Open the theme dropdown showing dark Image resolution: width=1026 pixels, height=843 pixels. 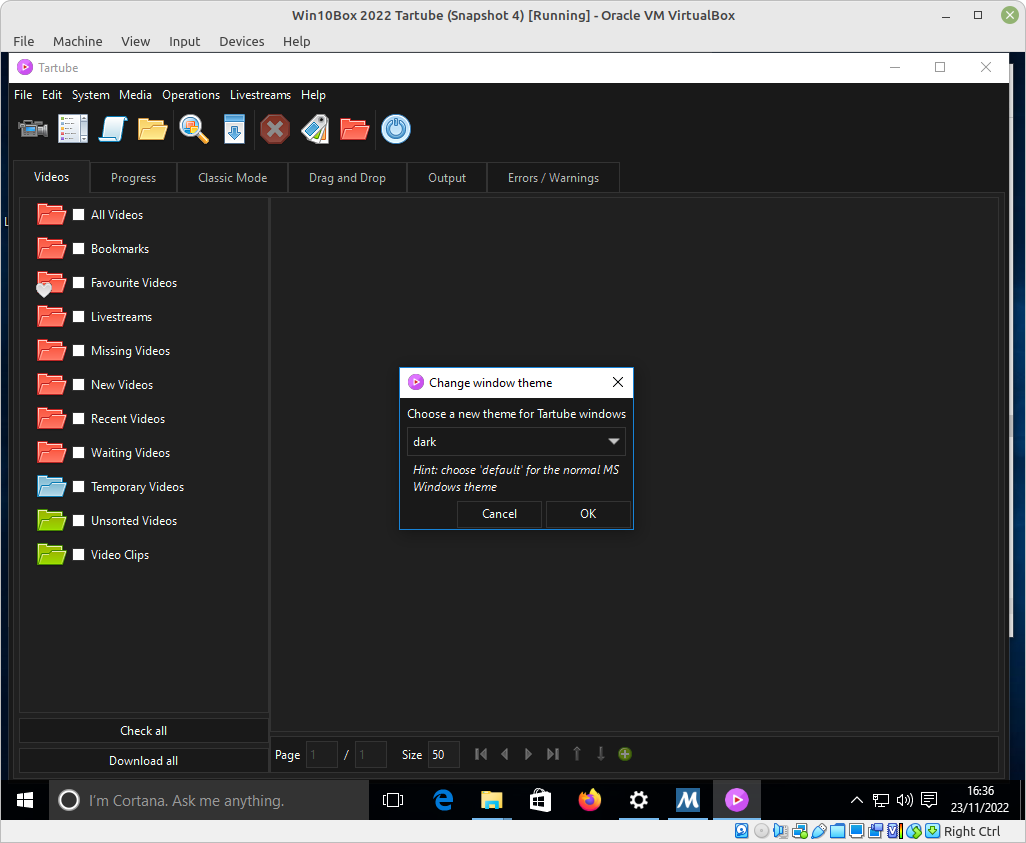(516, 442)
